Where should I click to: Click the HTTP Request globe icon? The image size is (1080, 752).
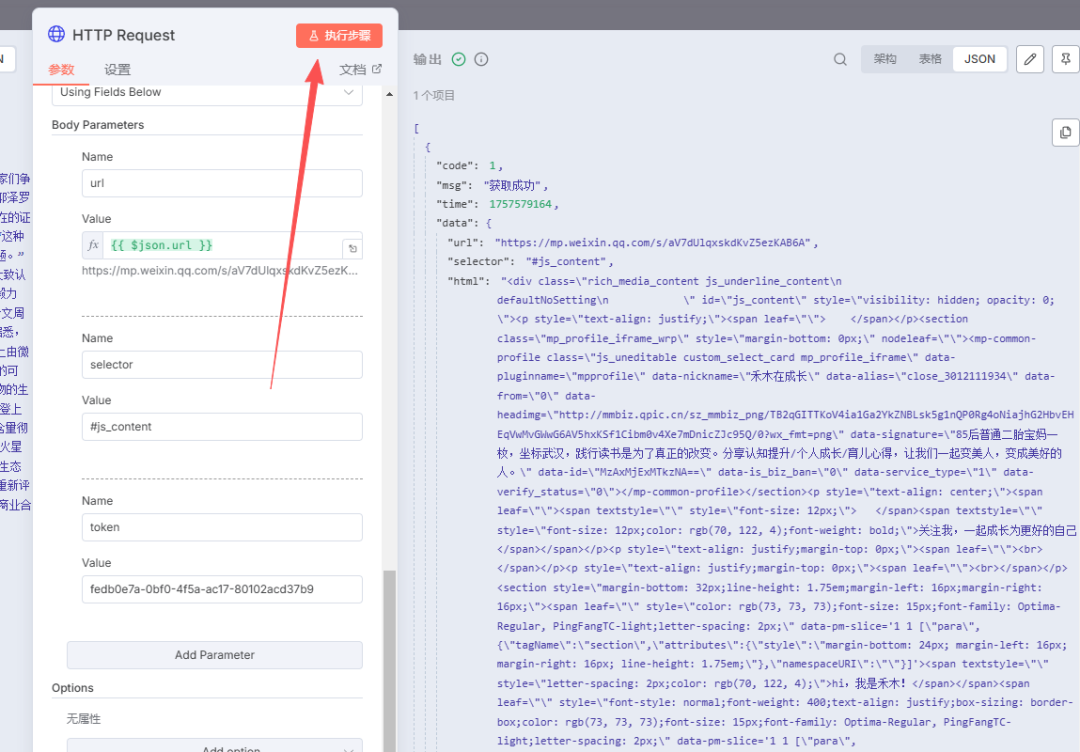pos(56,34)
